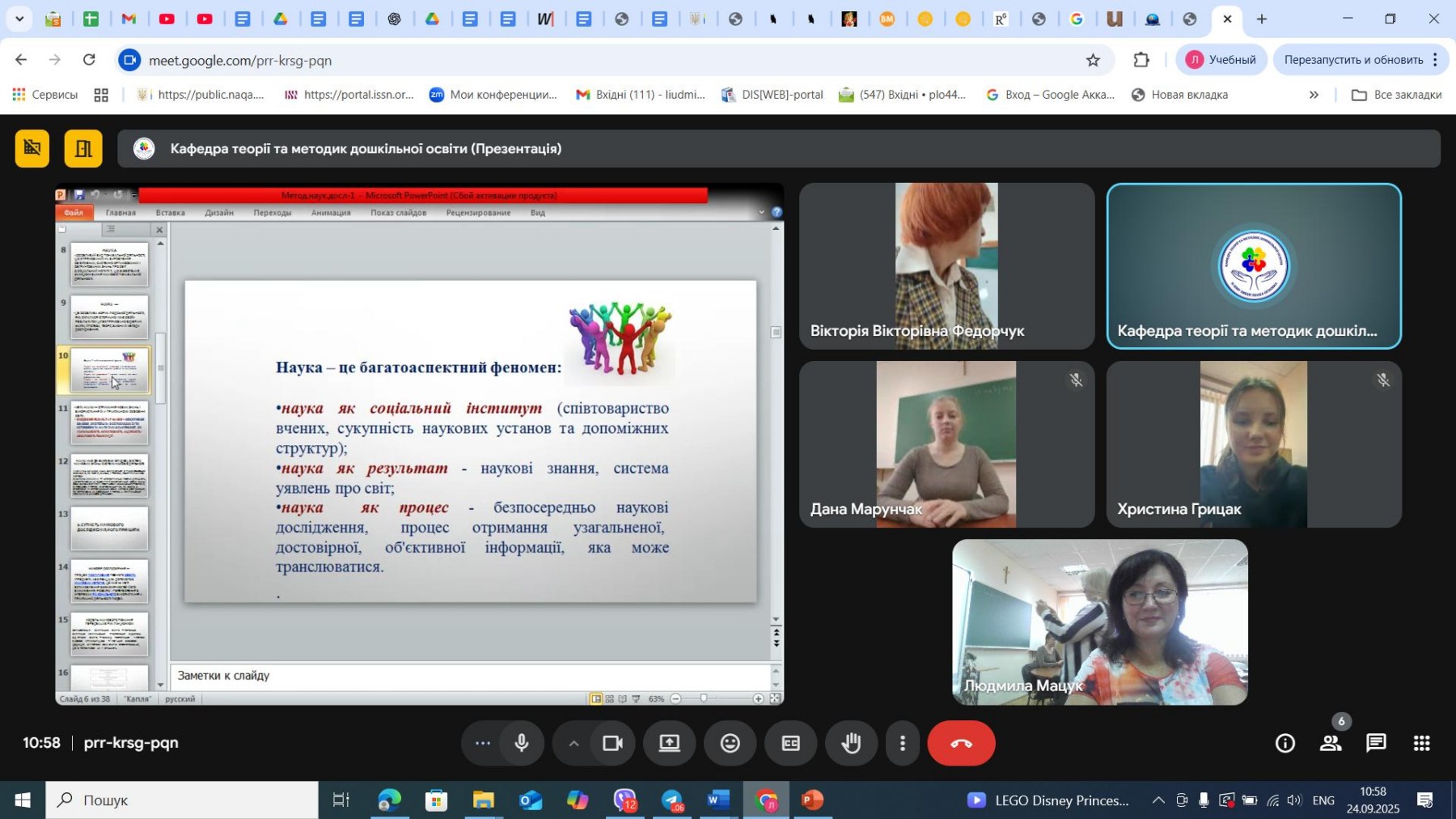This screenshot has width=1456, height=819.
Task: Open Telegram from the taskbar
Action: (x=672, y=801)
